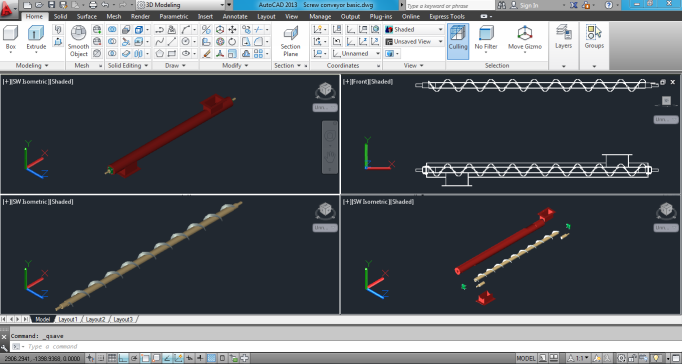Toggle Ortho mode in status bar
This screenshot has width=682, height=364.
124,359
